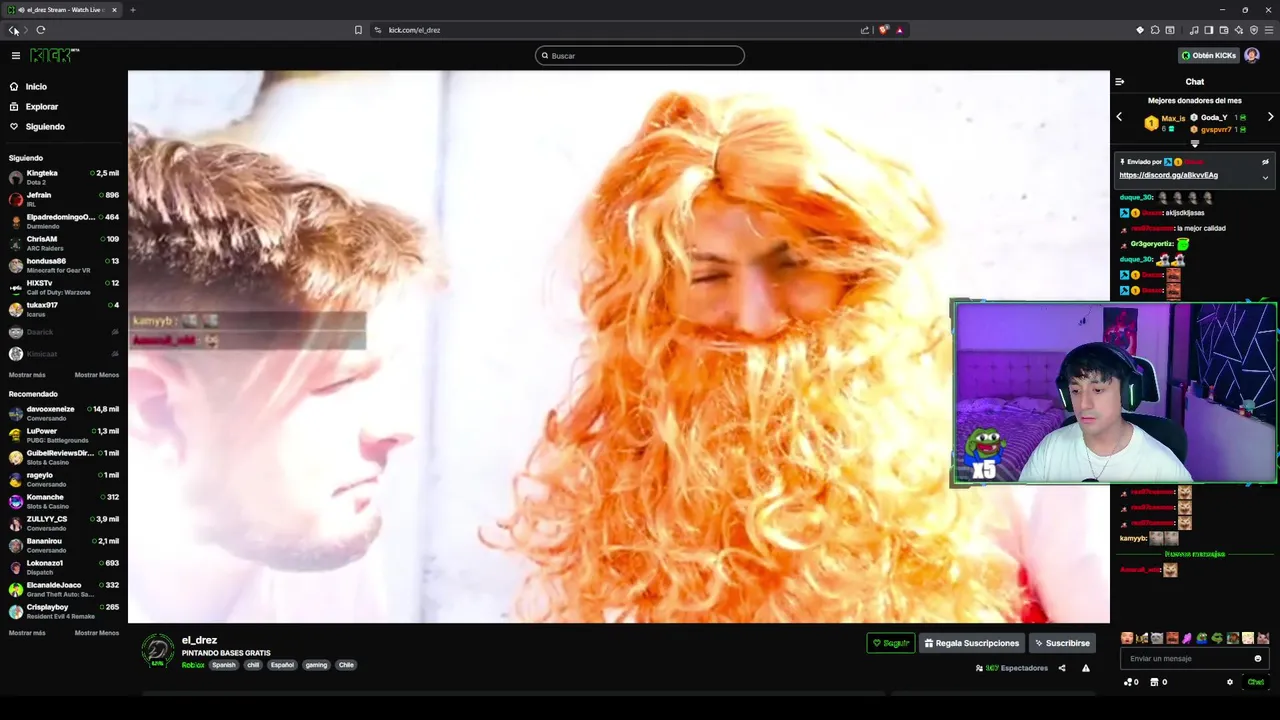Viewport: 1280px width, 720px height.
Task: Open browser media control music icon
Action: [1194, 30]
